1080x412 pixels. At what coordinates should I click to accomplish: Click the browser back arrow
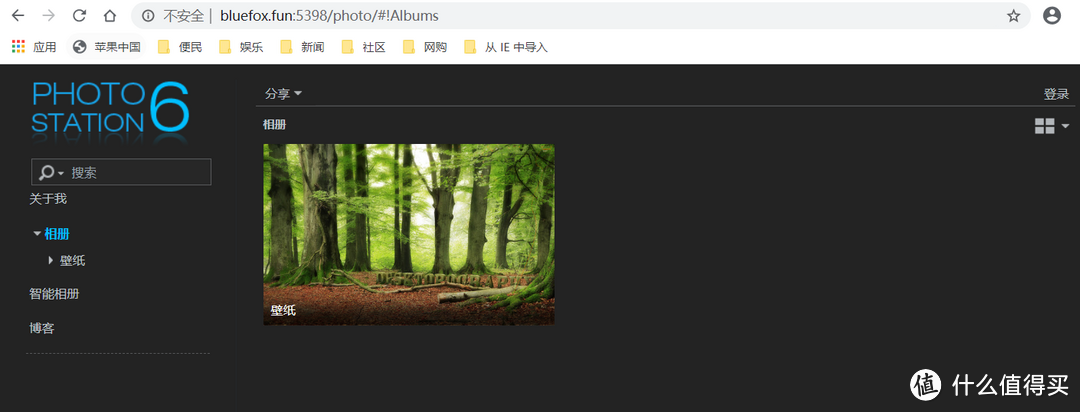coord(19,16)
